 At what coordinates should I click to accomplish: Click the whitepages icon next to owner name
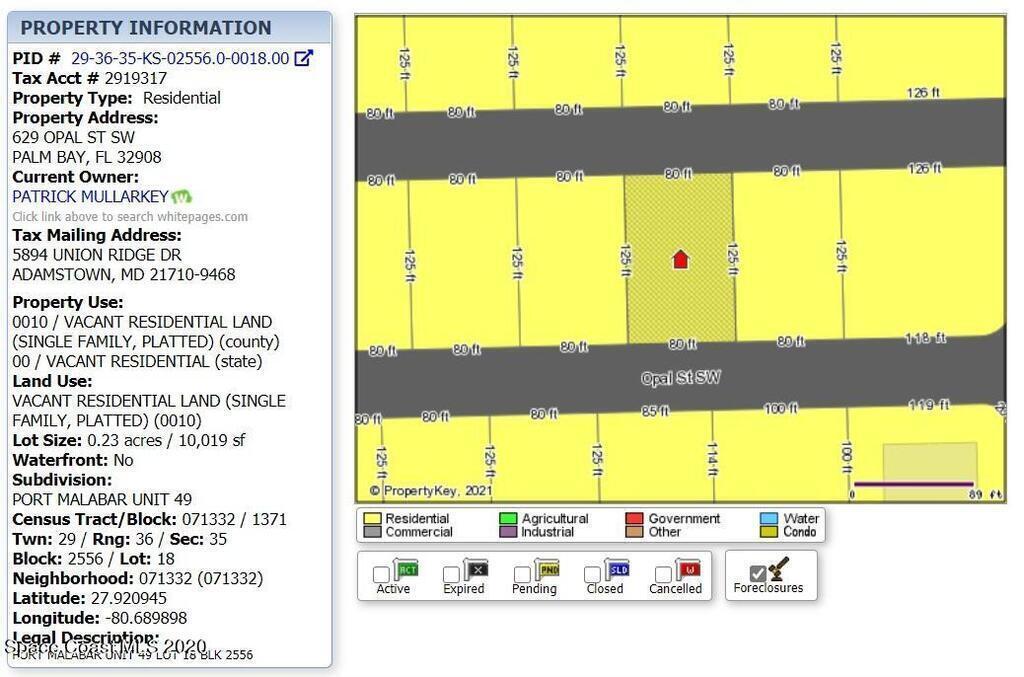click(182, 197)
